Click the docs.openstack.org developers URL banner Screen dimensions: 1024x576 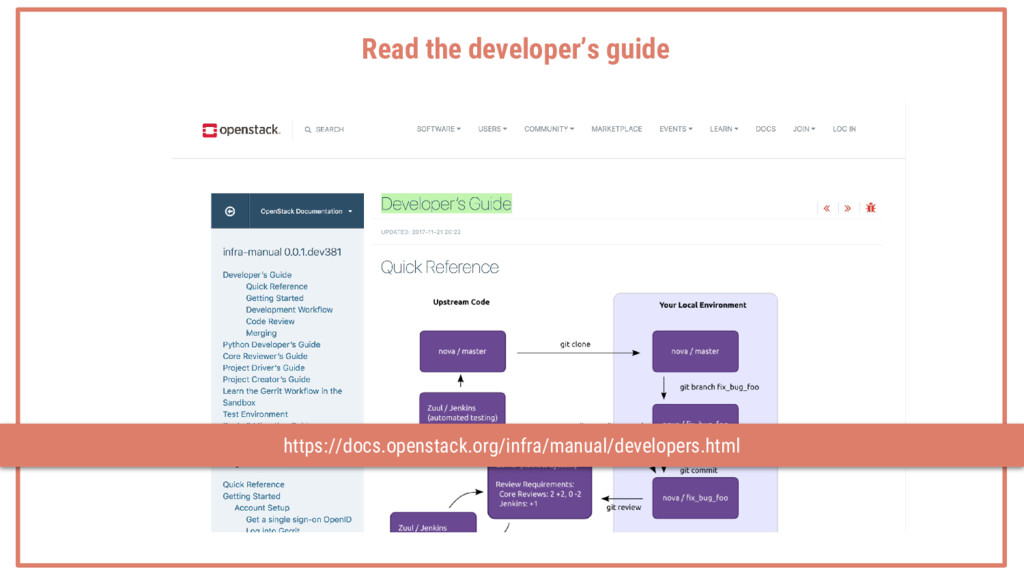click(512, 446)
